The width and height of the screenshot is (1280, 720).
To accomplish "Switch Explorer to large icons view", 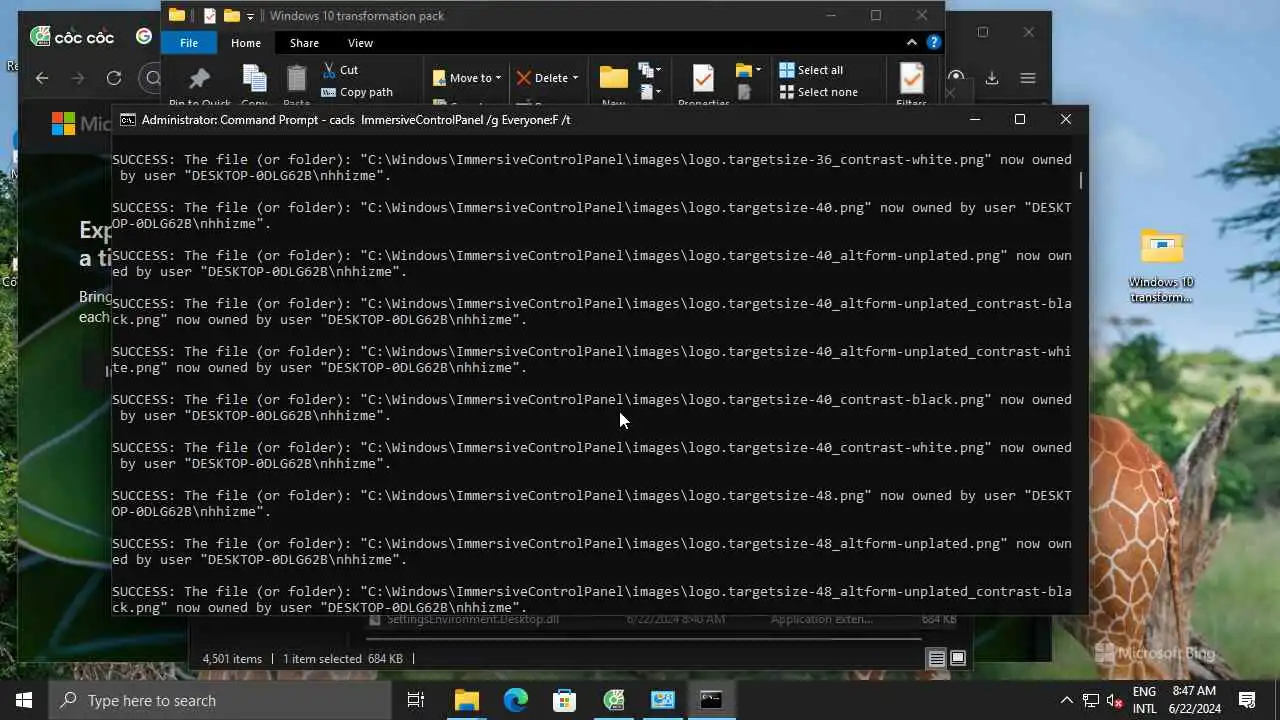I will click(x=958, y=658).
